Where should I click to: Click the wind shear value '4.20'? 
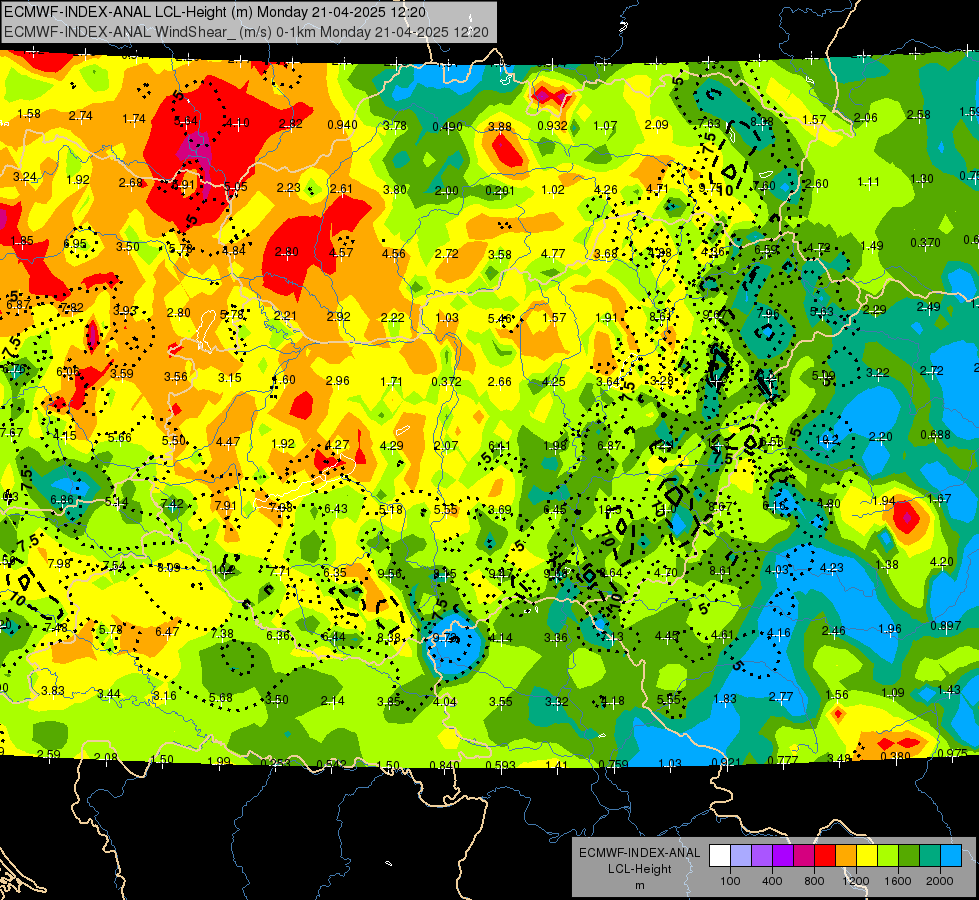tap(942, 561)
